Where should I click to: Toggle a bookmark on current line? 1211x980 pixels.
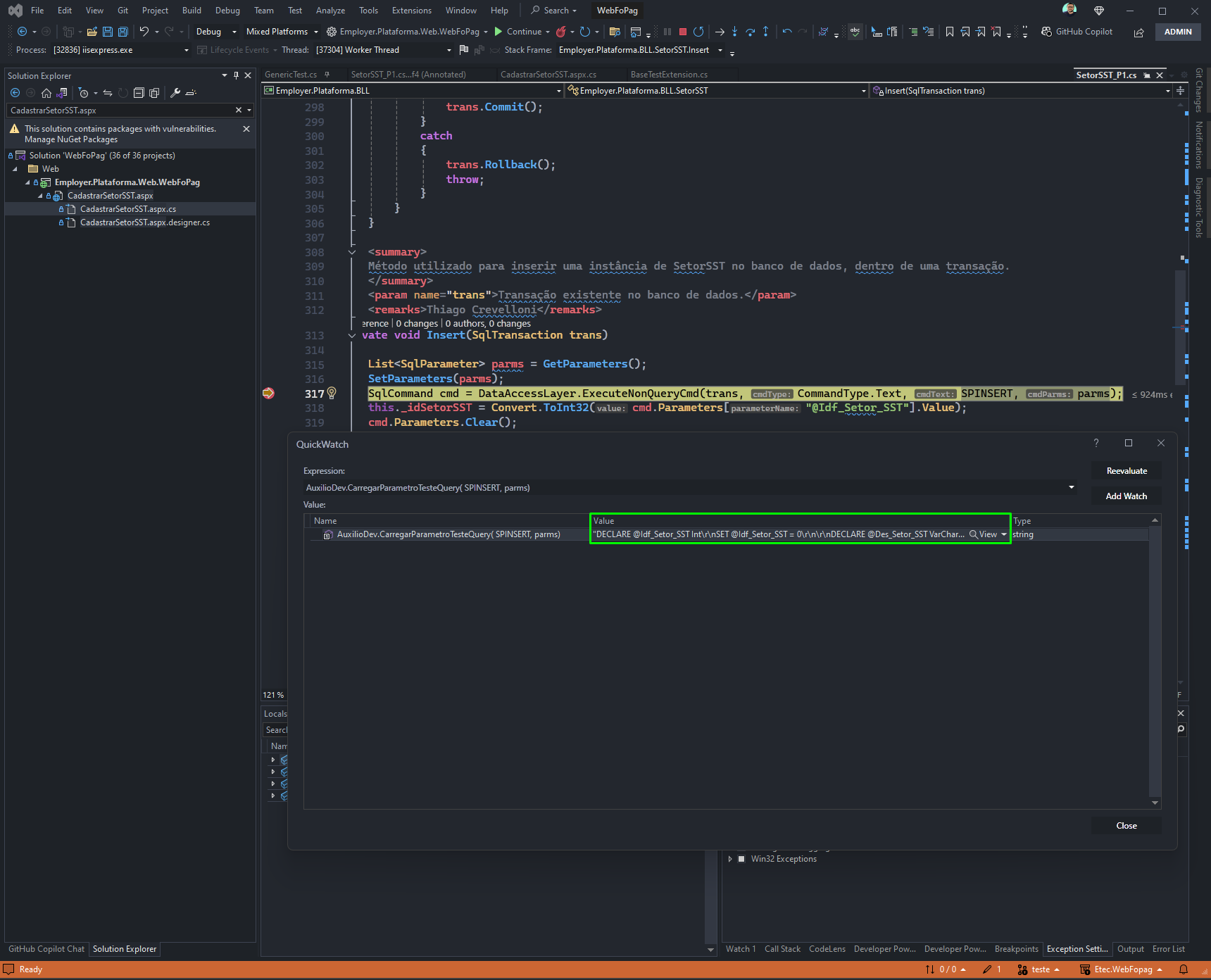coord(950,32)
